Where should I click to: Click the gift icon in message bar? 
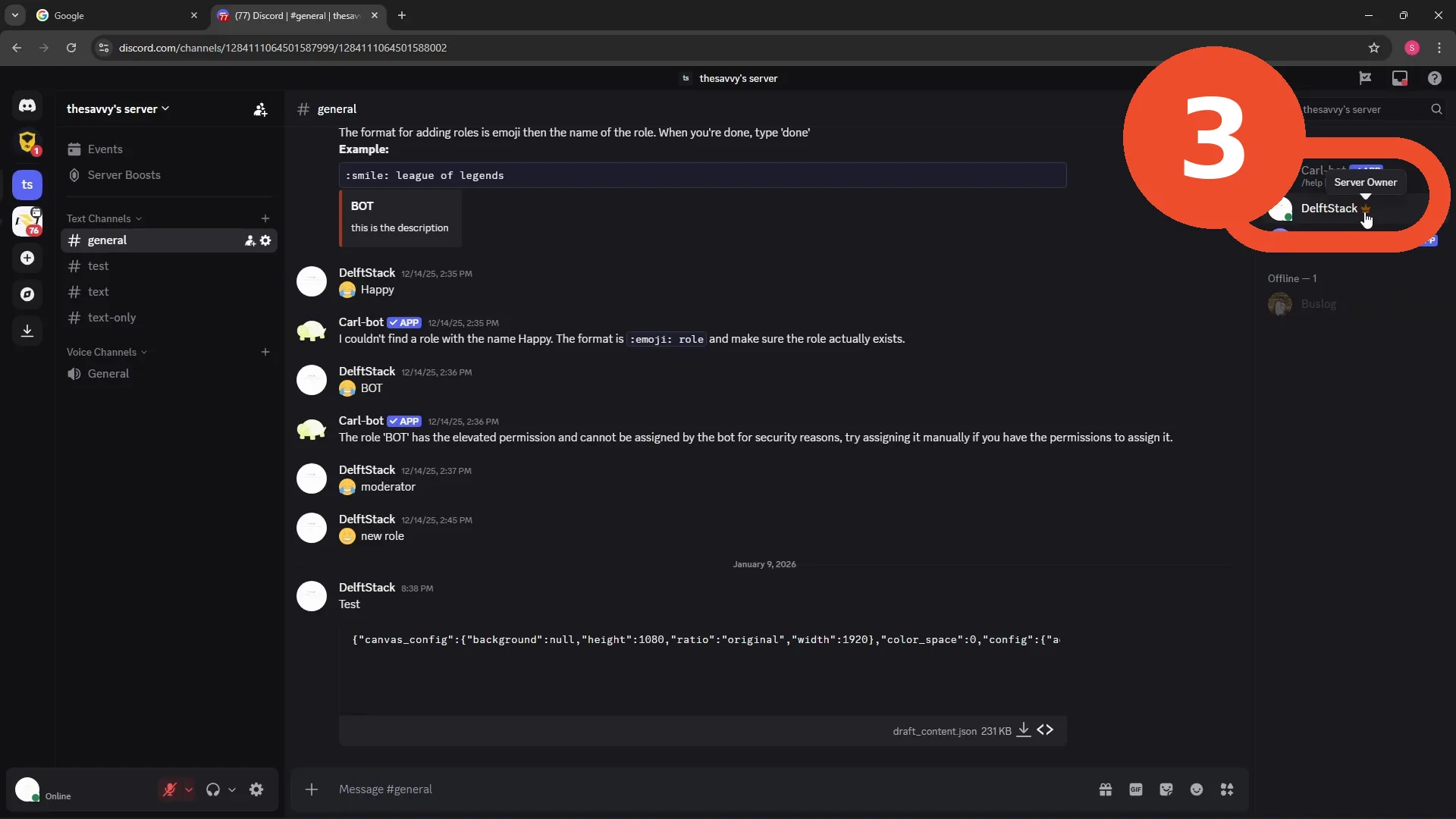[x=1106, y=789]
